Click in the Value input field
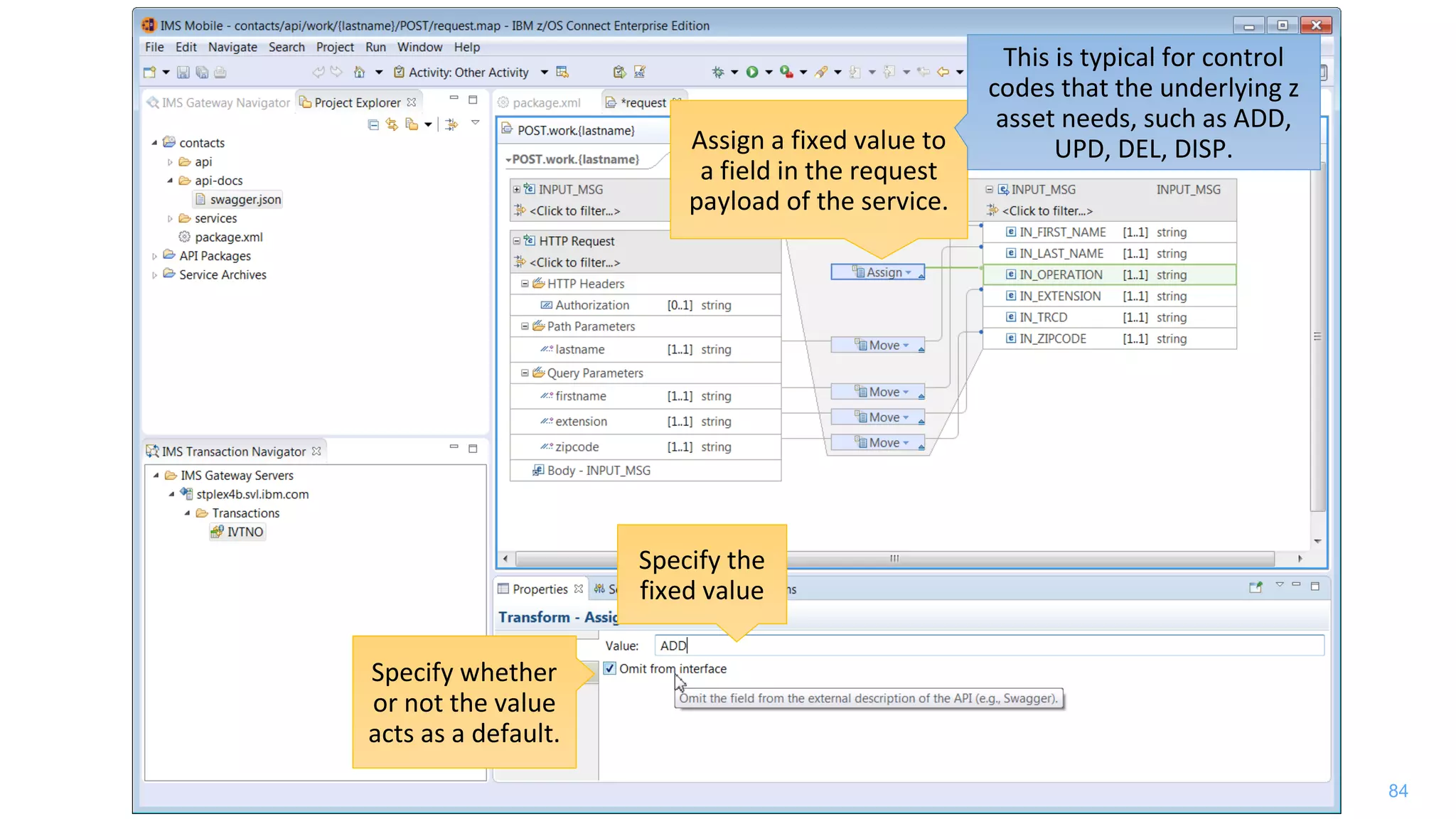Screen dimensions: 1456x819 [989, 646]
